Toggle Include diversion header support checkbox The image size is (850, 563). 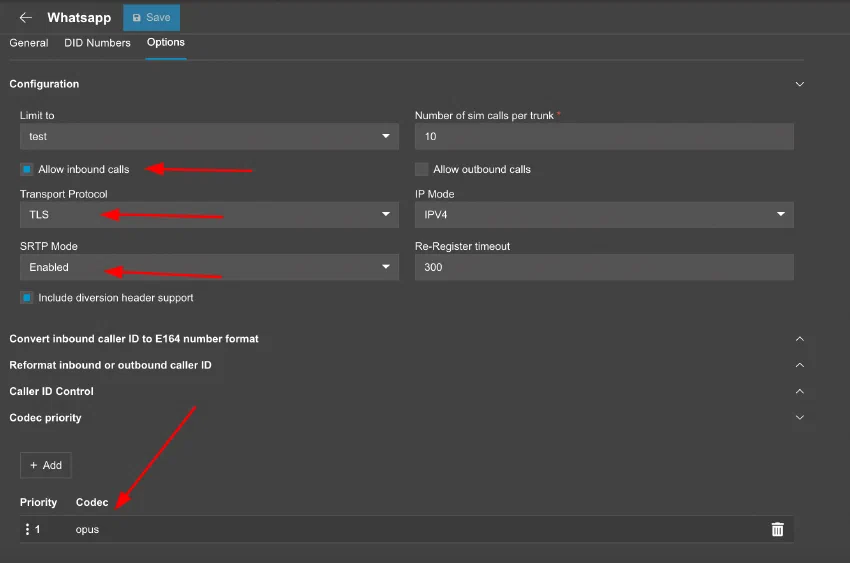click(x=27, y=297)
